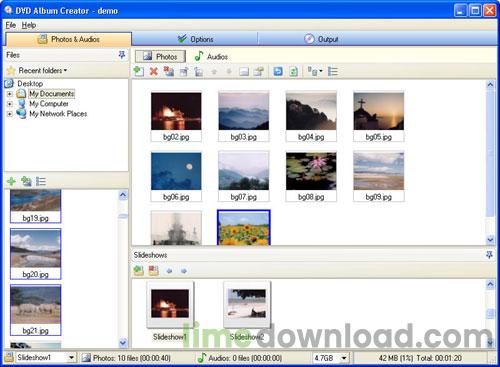The image size is (500, 367).
Task: Switch to the Options tab
Action: [195, 39]
